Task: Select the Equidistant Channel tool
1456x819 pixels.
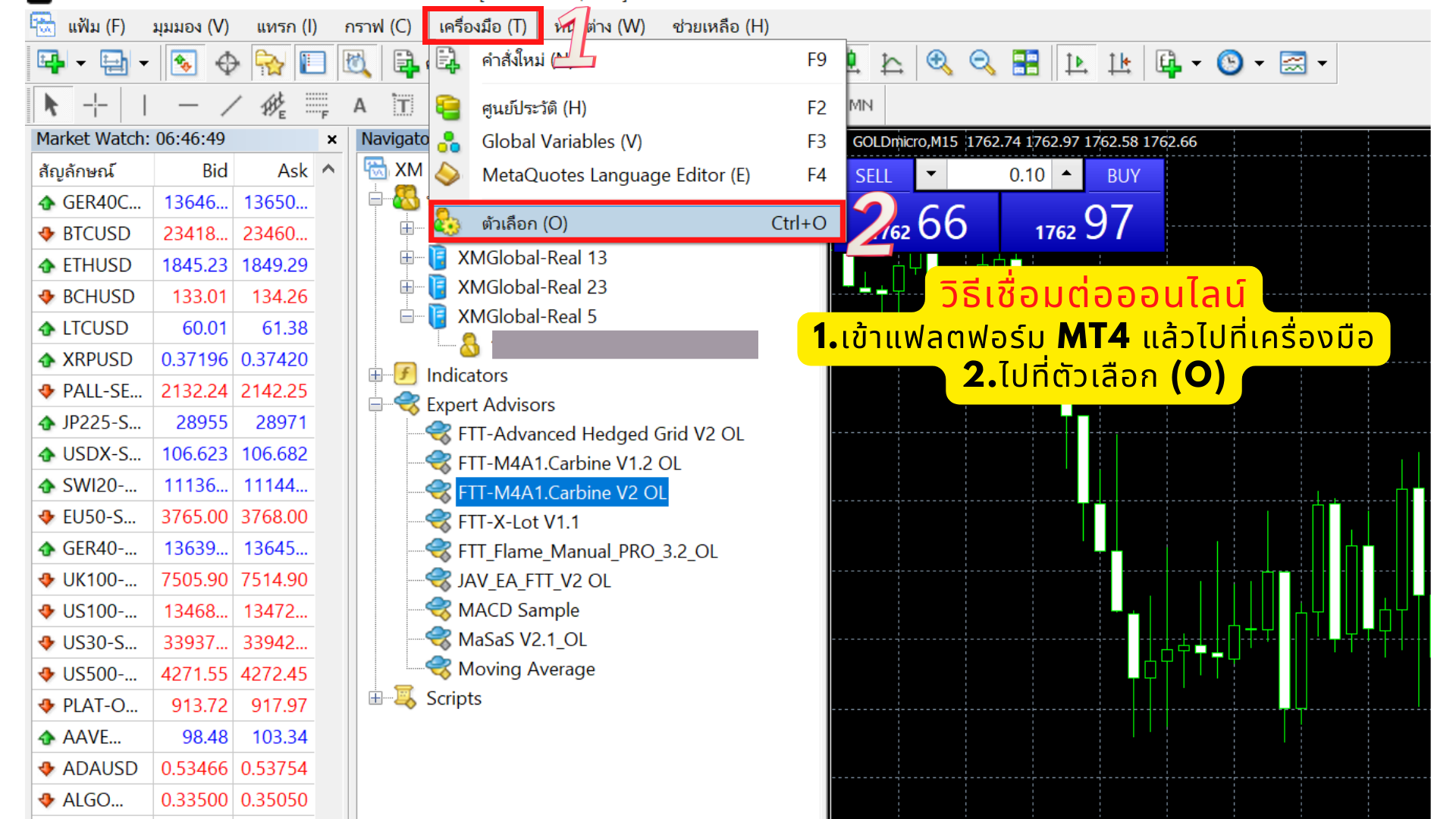Action: 274,105
